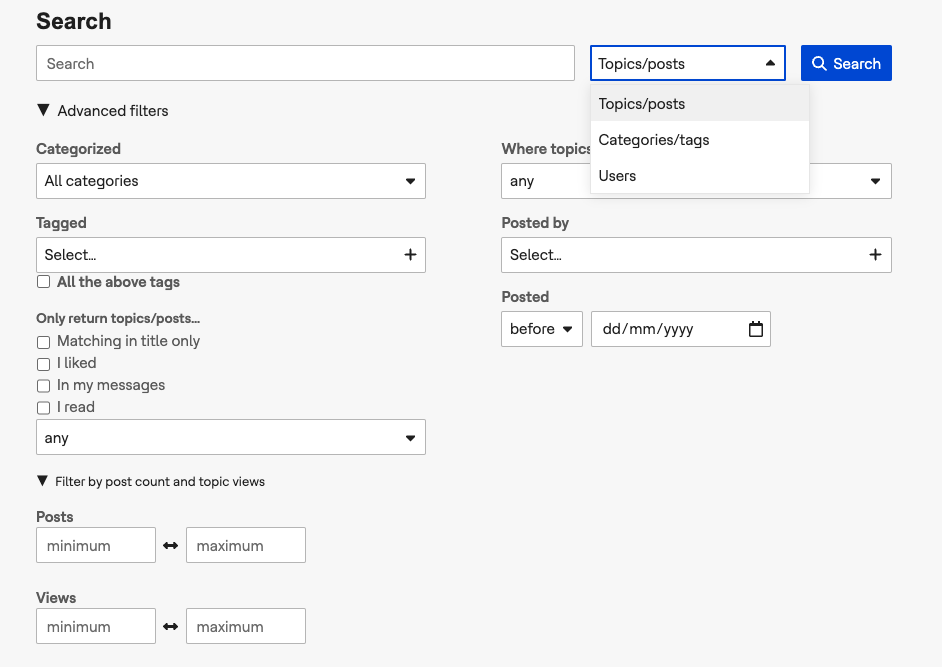The image size is (942, 667).
Task: Open the before date qualifier dropdown
Action: 542,329
